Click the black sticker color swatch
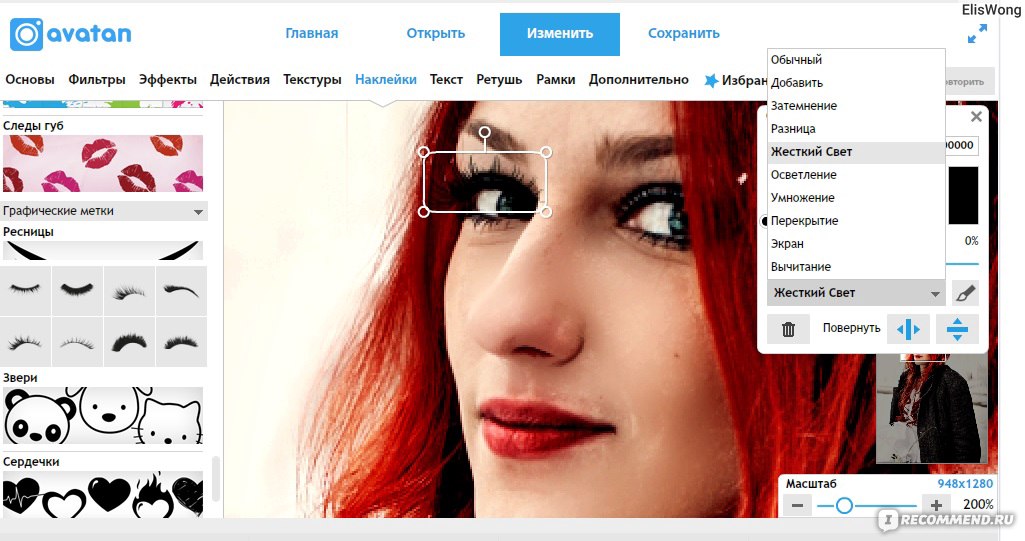Viewport: 1025px width, 541px height. coord(963,195)
